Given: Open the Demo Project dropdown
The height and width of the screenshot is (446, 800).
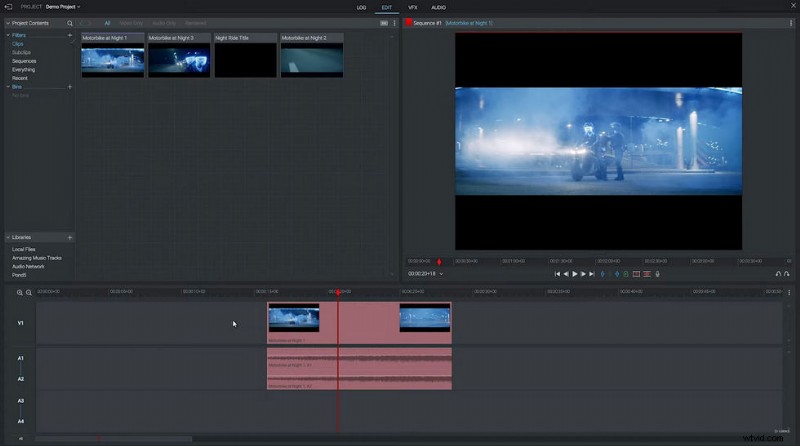Looking at the screenshot, I should tap(63, 7).
